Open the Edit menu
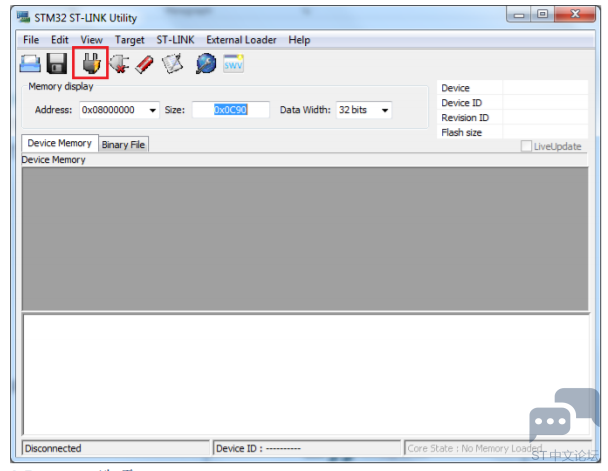 pos(59,40)
